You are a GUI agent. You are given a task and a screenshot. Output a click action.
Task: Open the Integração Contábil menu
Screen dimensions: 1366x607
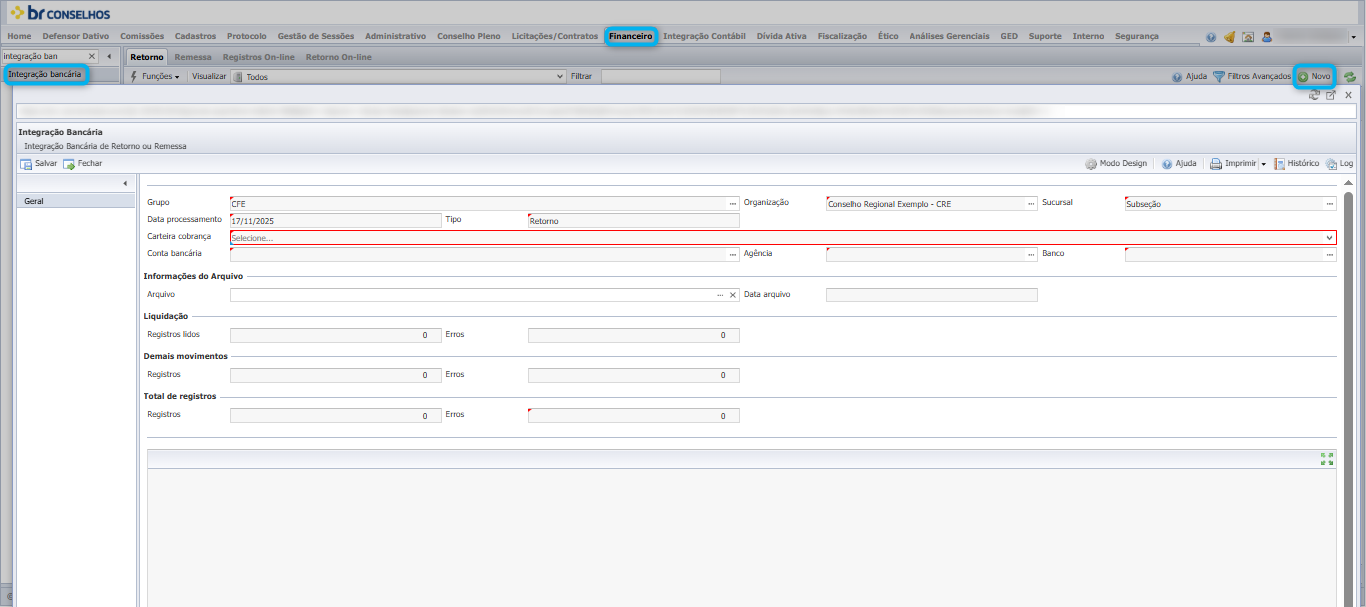pyautogui.click(x=704, y=36)
